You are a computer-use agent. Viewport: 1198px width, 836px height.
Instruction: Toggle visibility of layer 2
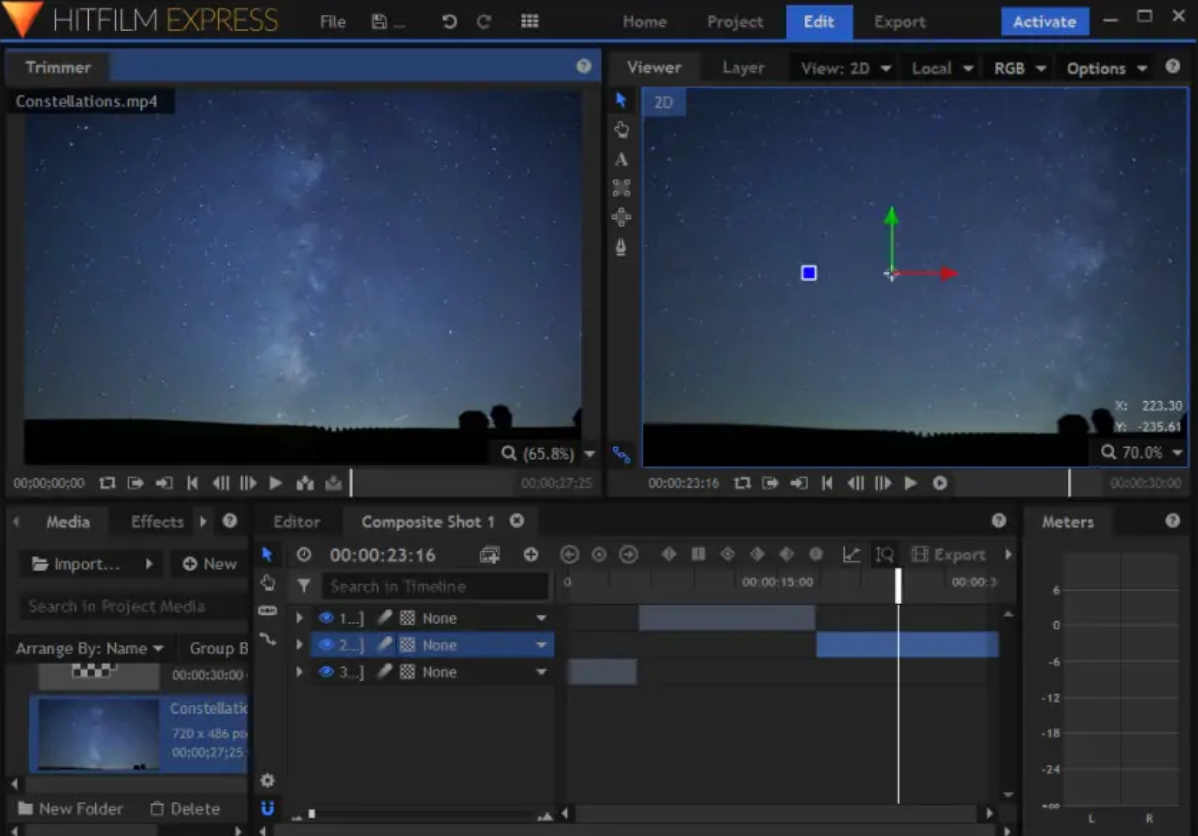[325, 645]
